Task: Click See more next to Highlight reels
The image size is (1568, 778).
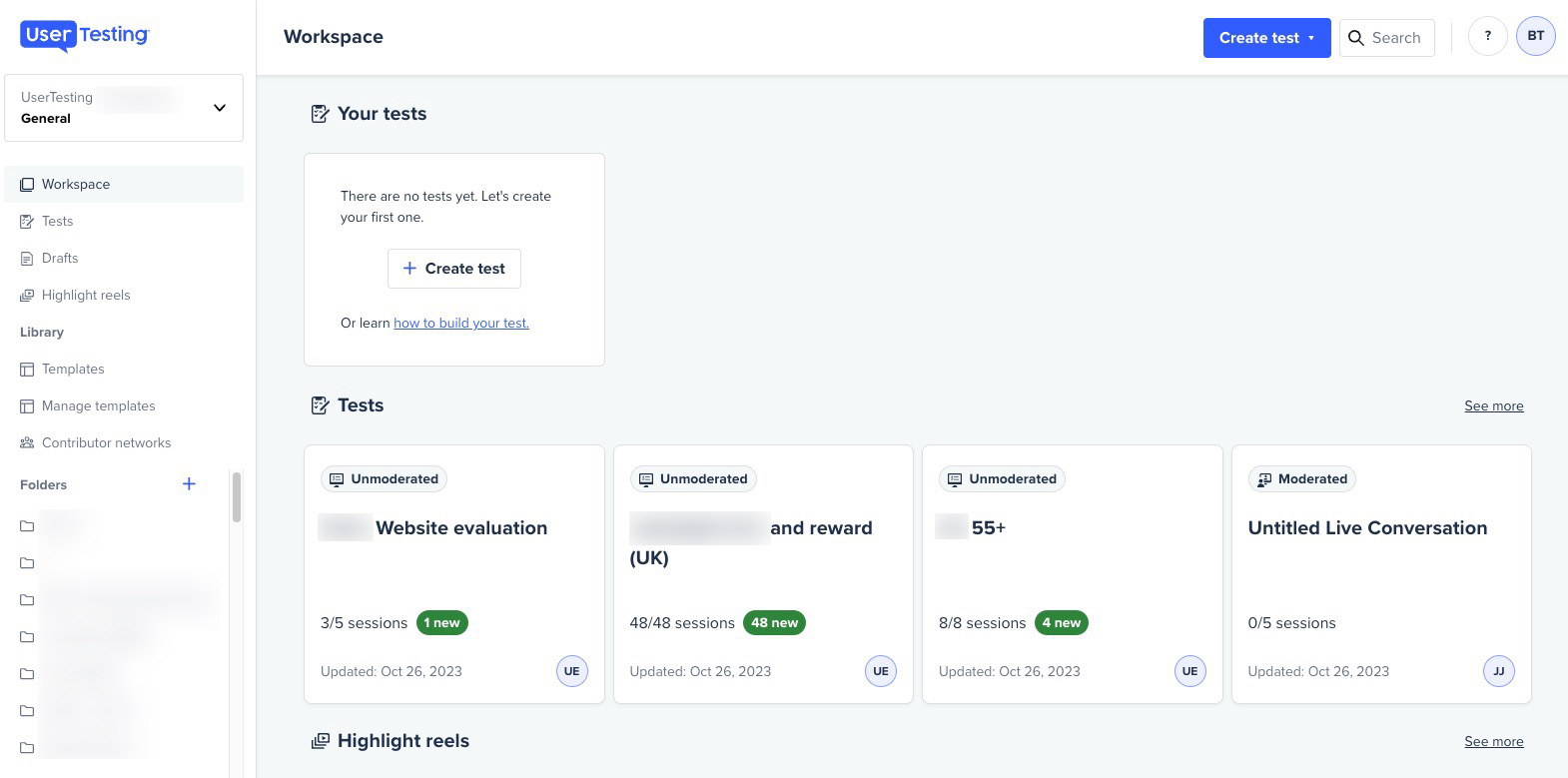Action: [x=1493, y=741]
